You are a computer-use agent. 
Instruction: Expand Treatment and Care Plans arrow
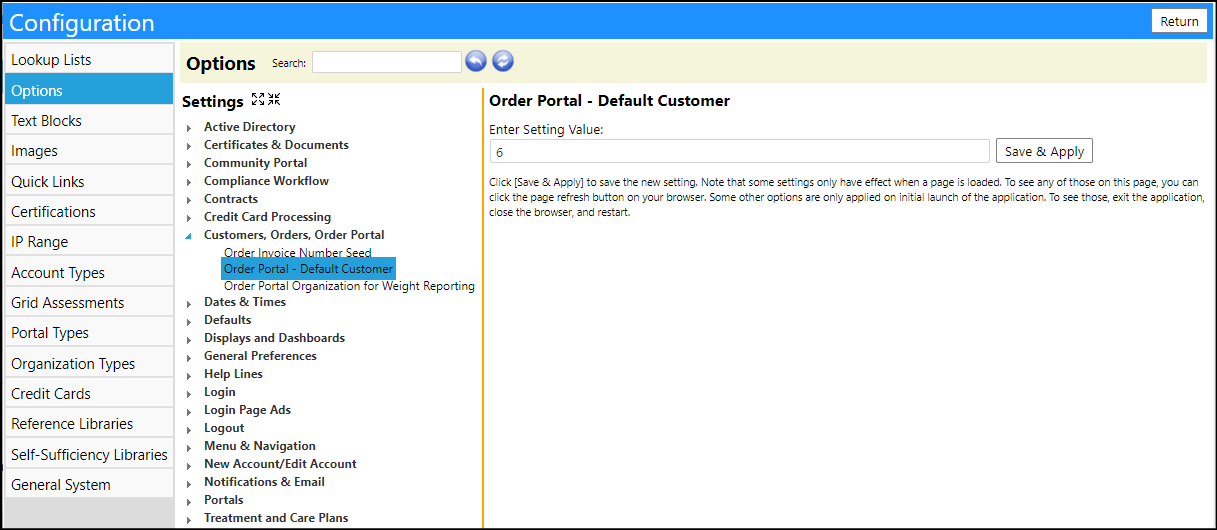[189, 519]
